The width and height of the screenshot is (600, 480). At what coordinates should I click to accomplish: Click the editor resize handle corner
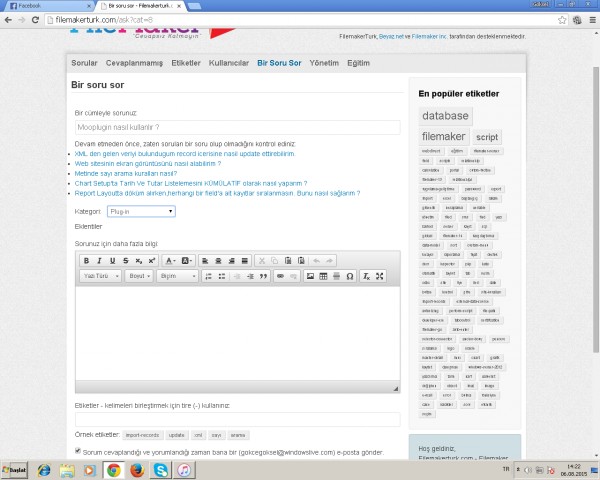click(396, 389)
